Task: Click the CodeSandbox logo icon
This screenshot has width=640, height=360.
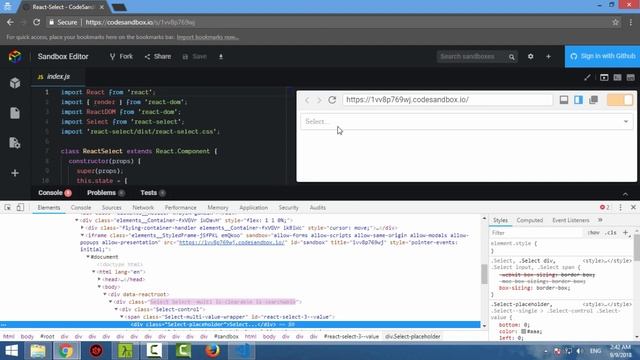Action: pos(15,56)
